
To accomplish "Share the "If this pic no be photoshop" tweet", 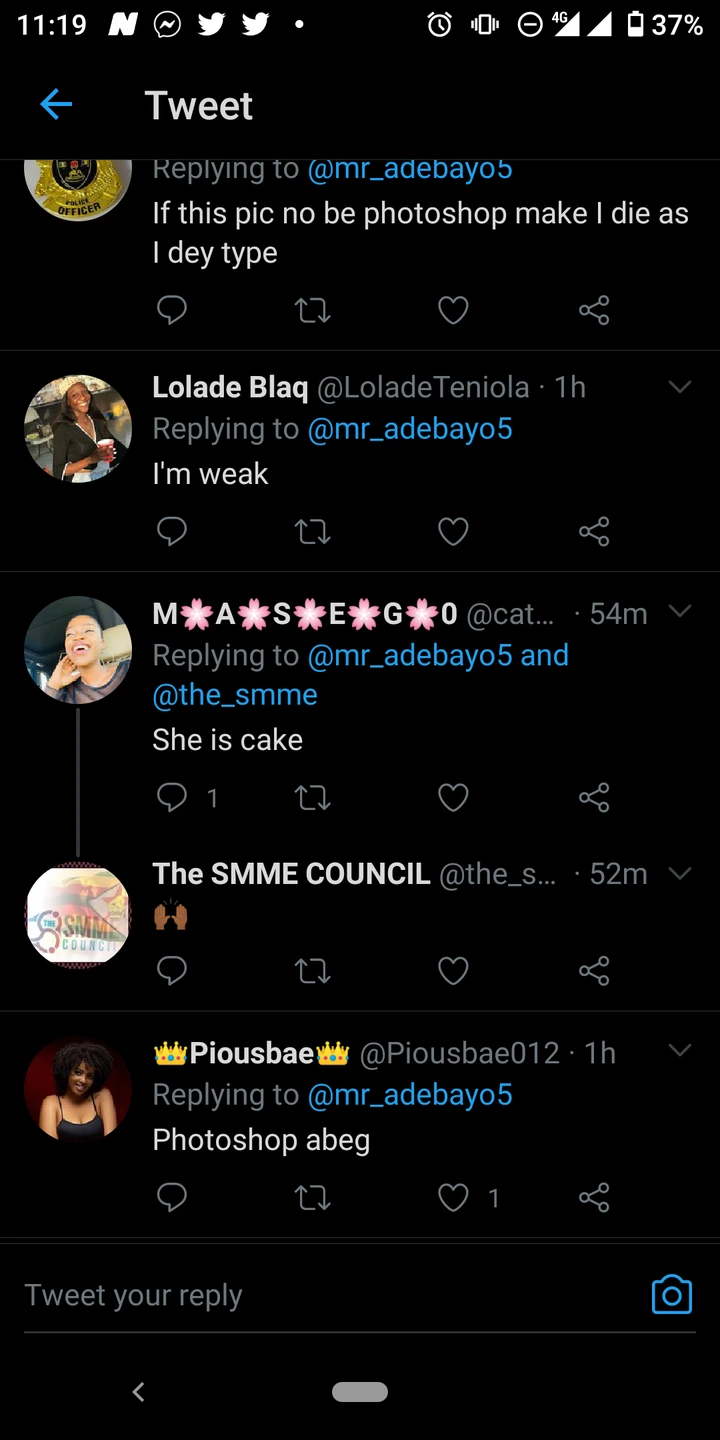I will point(594,311).
